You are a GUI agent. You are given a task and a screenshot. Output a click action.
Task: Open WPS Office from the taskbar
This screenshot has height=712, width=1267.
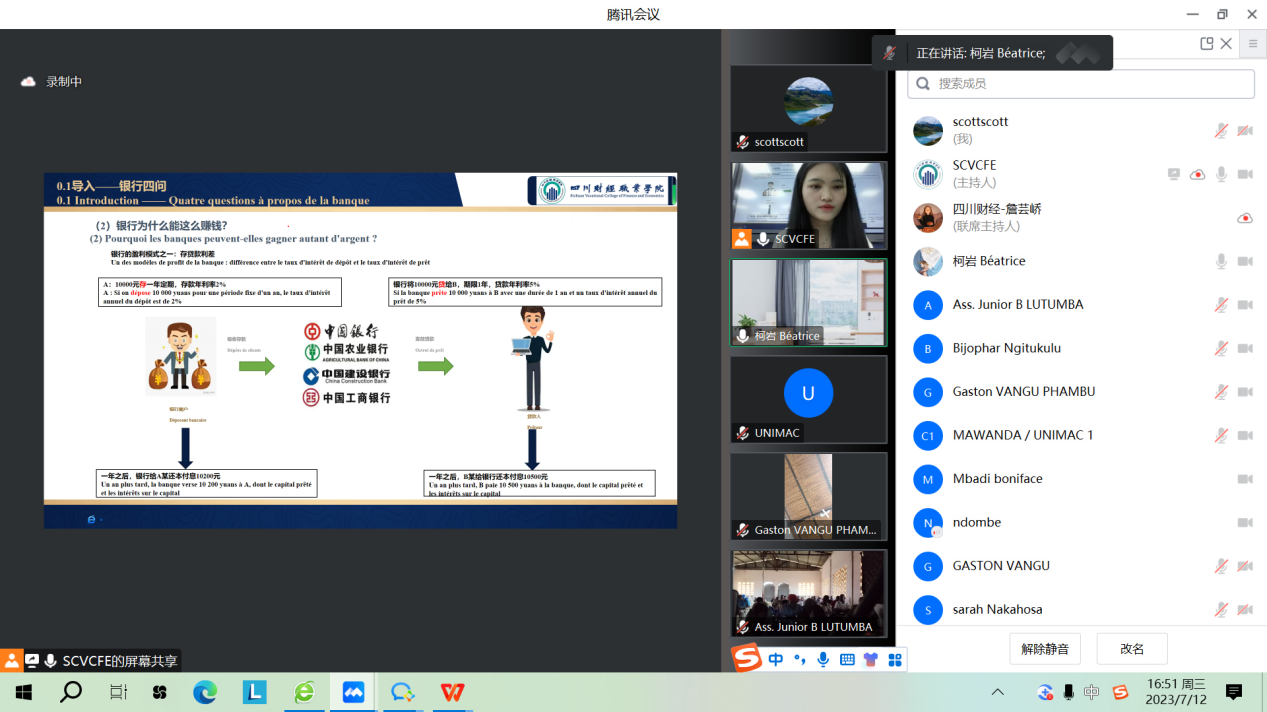coord(453,692)
